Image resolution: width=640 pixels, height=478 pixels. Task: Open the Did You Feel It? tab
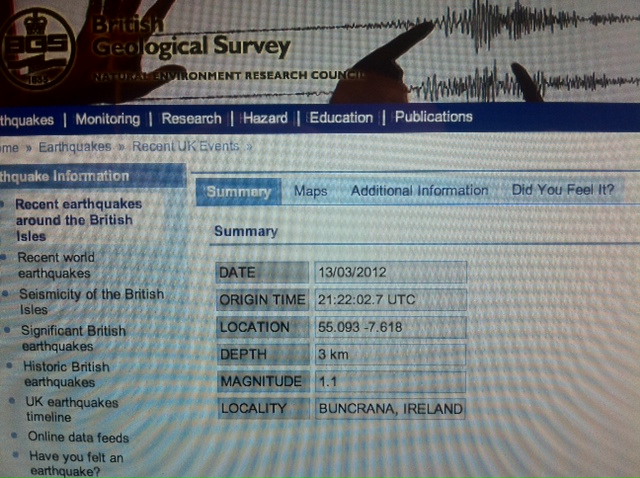pyautogui.click(x=563, y=189)
